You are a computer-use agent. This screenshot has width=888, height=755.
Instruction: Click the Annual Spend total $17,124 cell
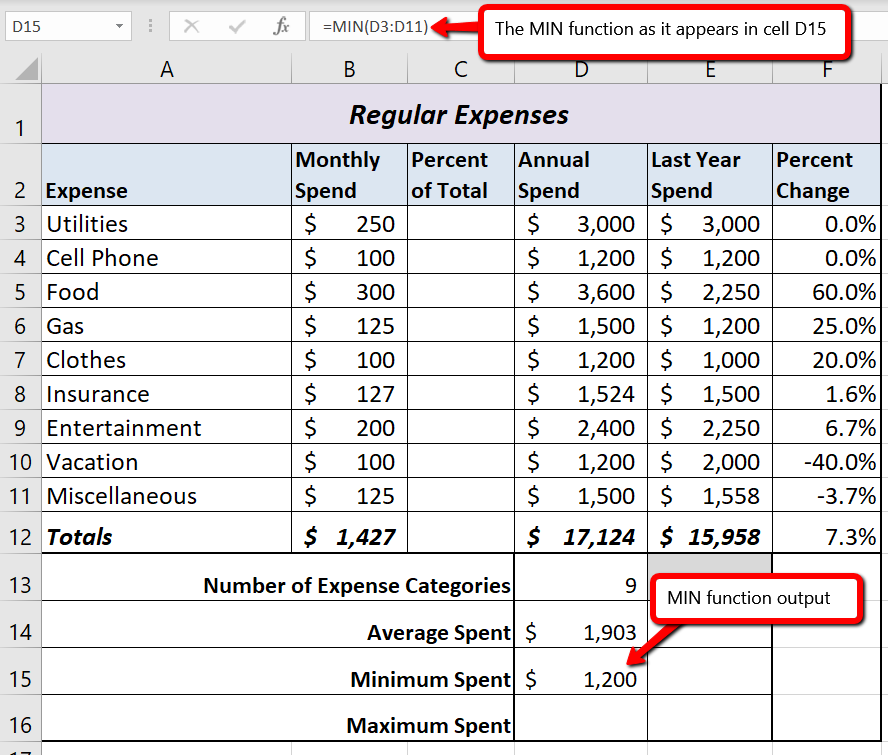click(580, 537)
